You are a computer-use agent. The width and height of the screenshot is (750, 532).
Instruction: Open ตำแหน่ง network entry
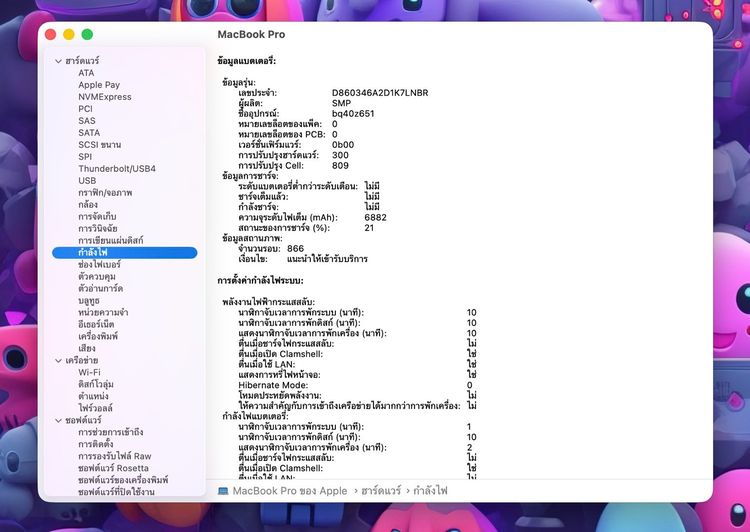[x=93, y=396]
